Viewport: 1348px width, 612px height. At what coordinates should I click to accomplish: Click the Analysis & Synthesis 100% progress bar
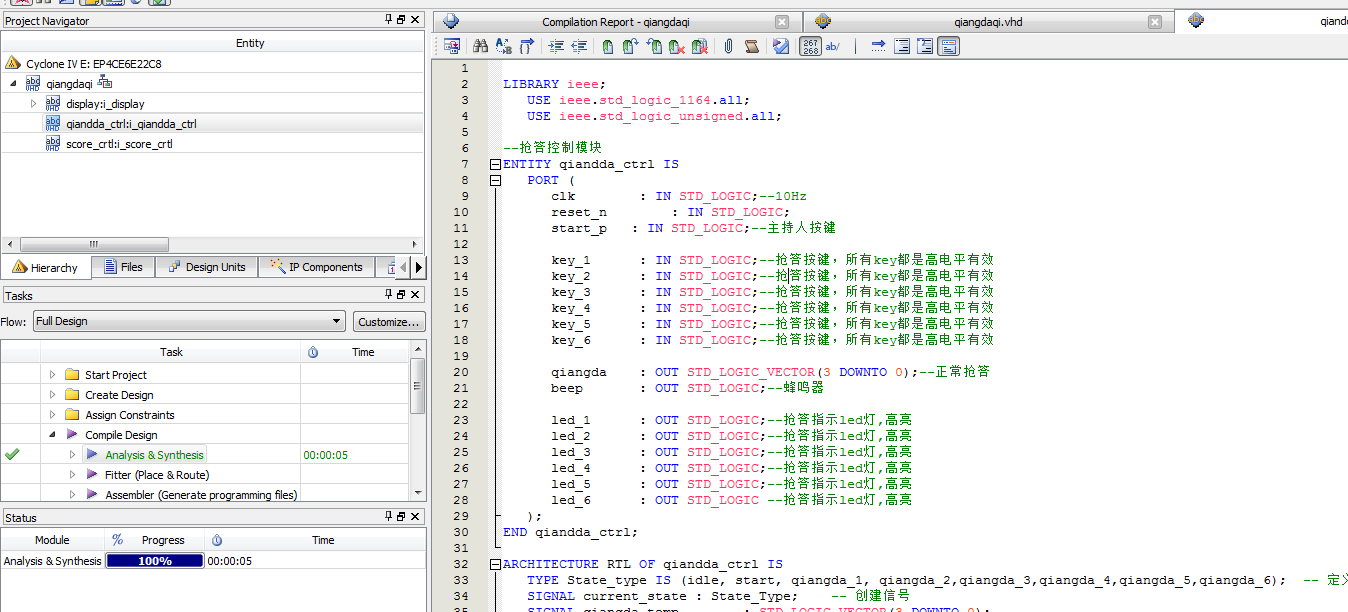[155, 561]
